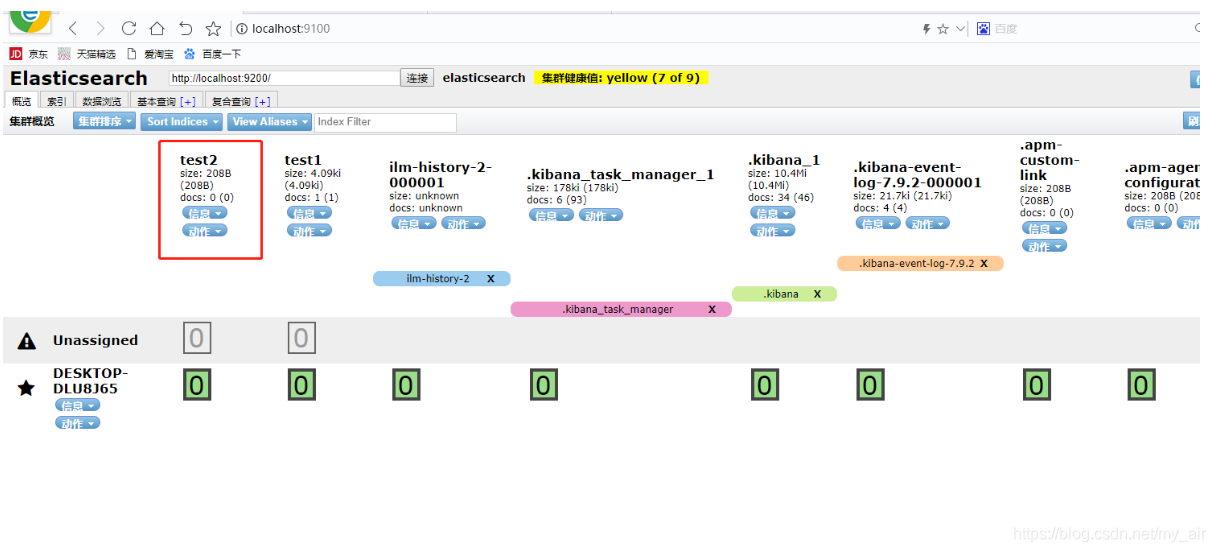Viewport: 1216px width, 552px height.
Task: Remove the .kibana alias with its X
Action: [x=817, y=294]
